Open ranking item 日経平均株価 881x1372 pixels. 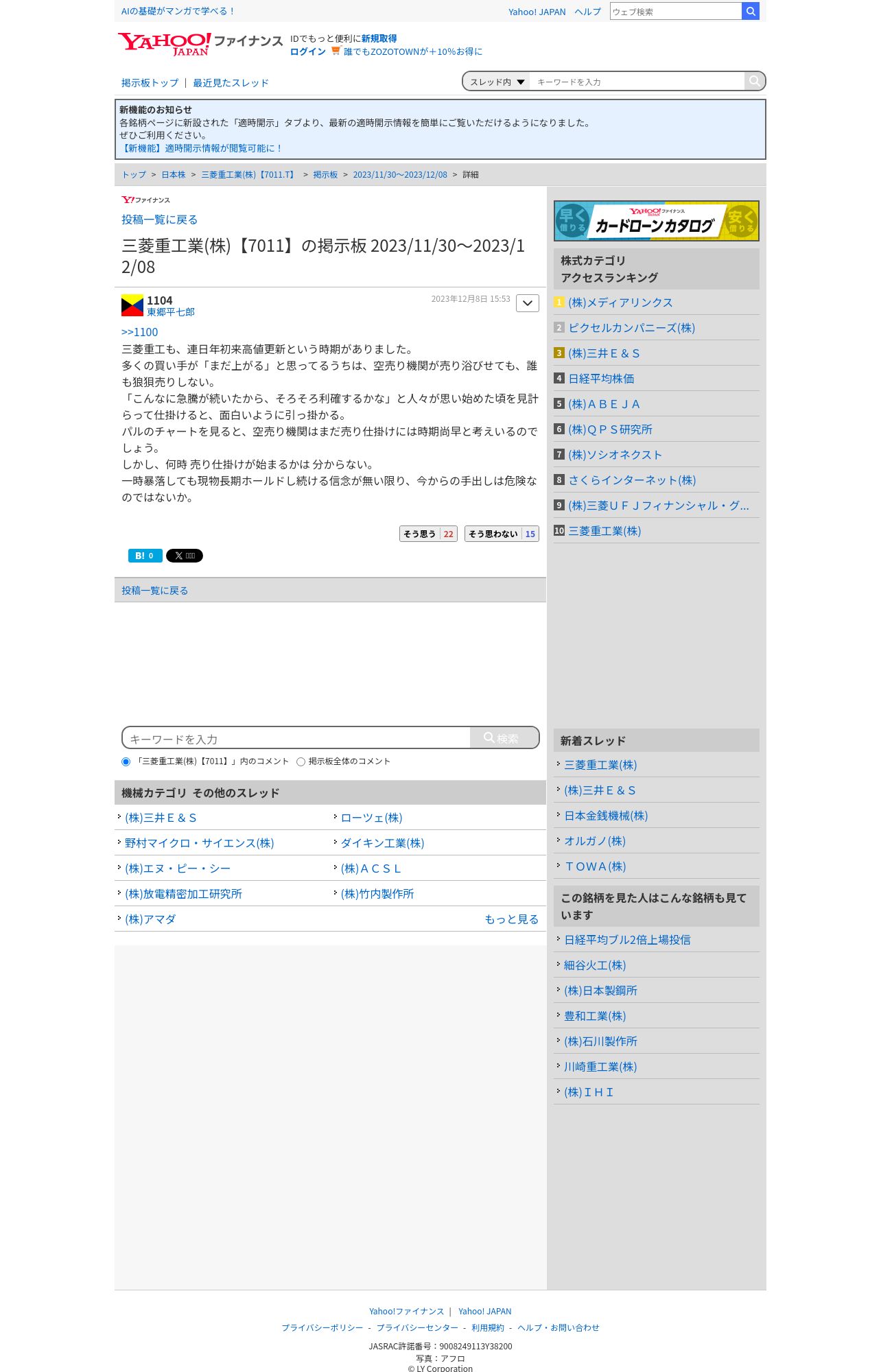(x=601, y=379)
